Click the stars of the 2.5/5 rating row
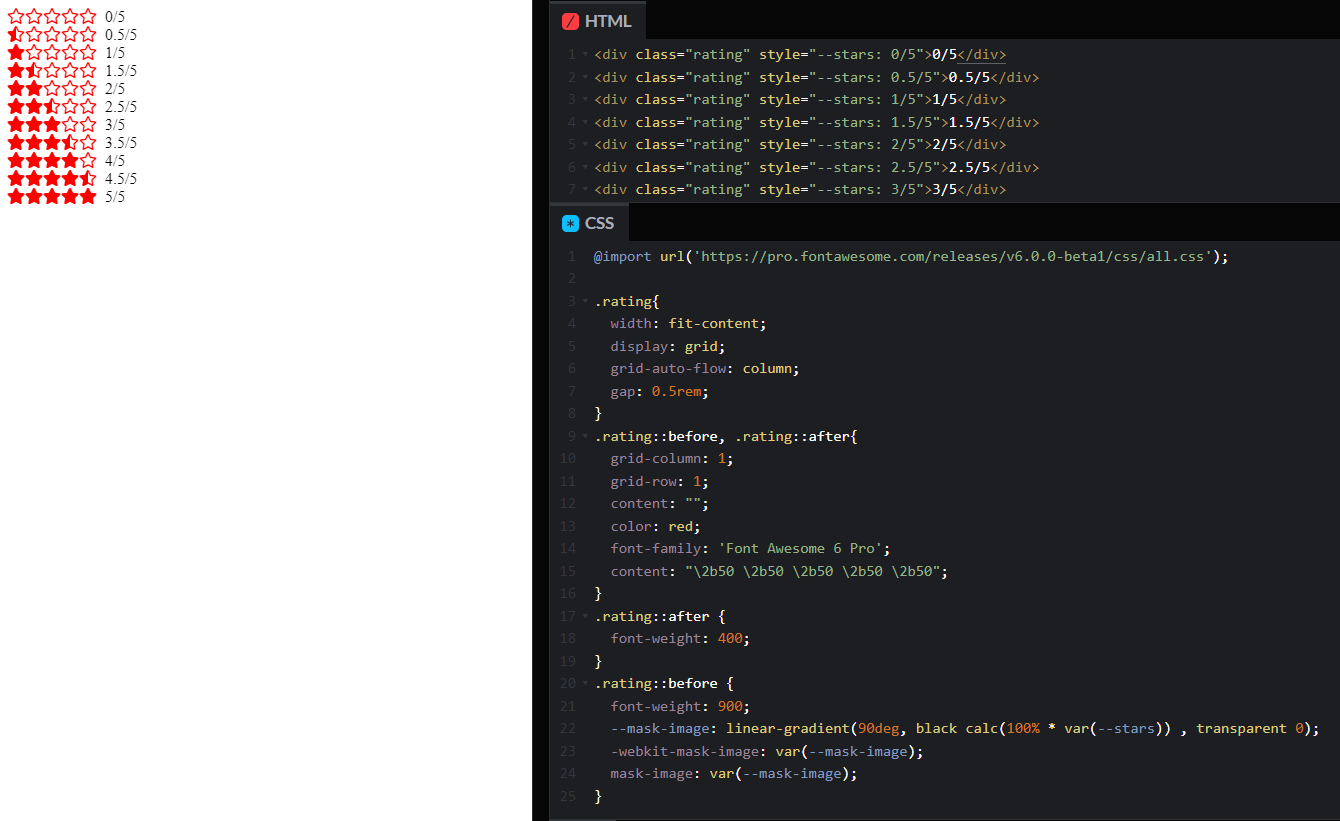The image size is (1340, 821). coord(52,106)
